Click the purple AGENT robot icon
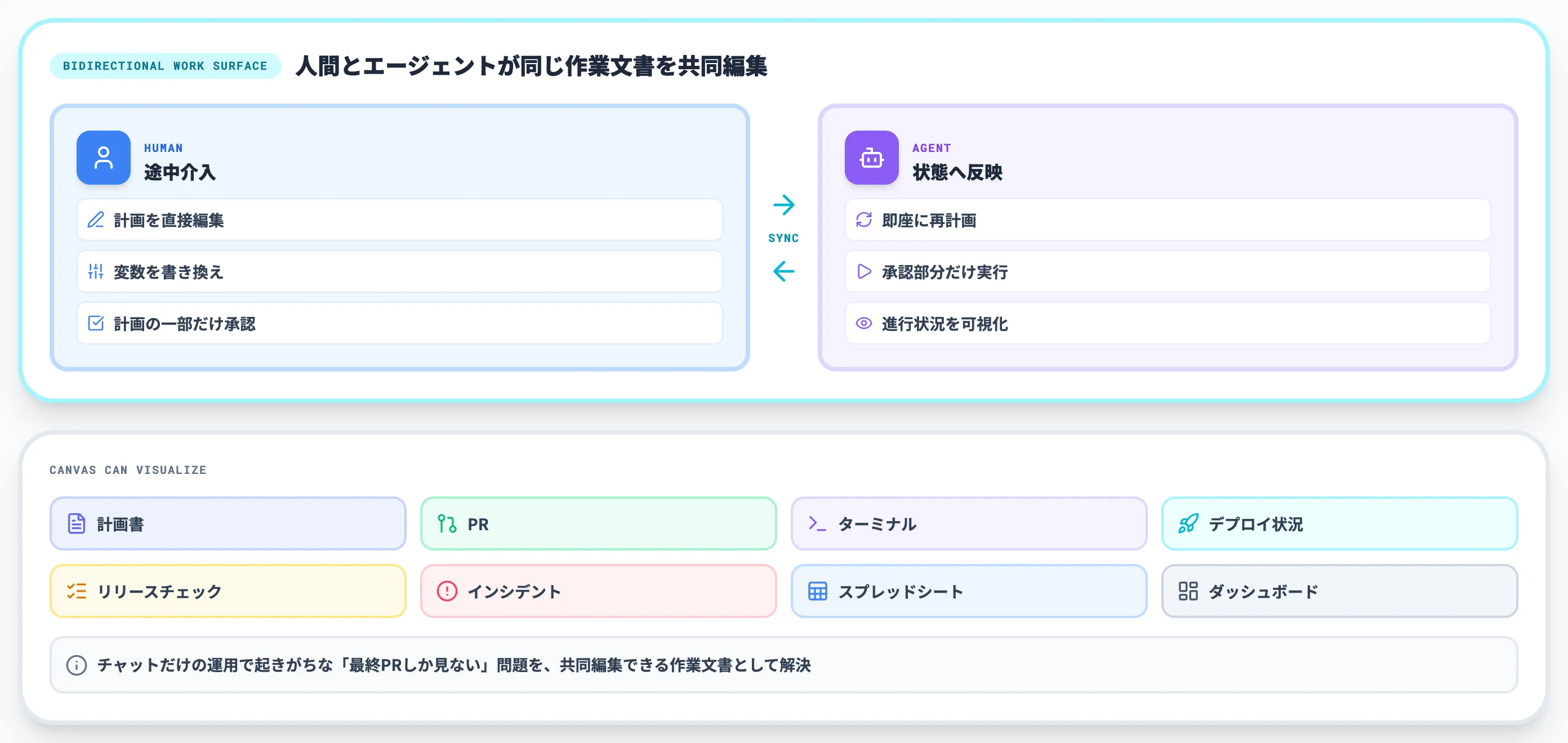This screenshot has height=743, width=1568. [872, 158]
